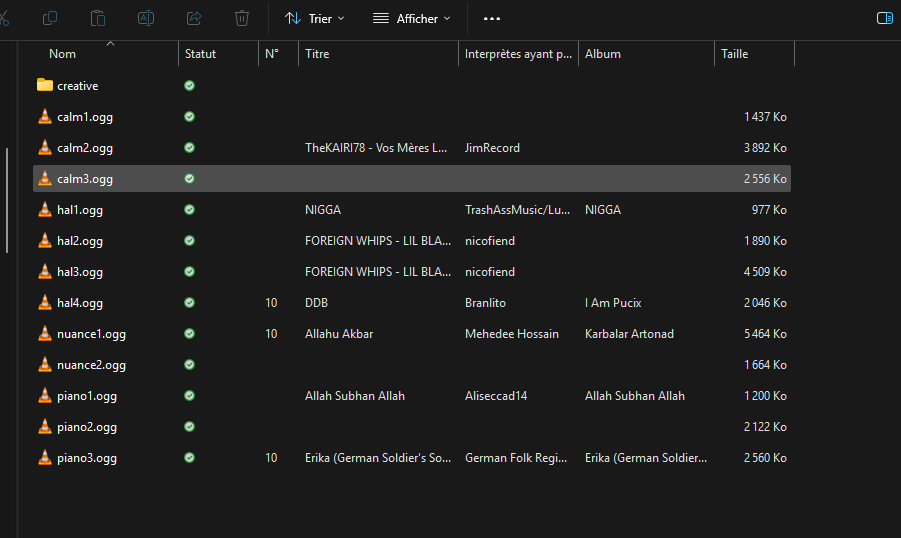Open the three-dot more options menu
This screenshot has width=901, height=538.
[x=491, y=18]
